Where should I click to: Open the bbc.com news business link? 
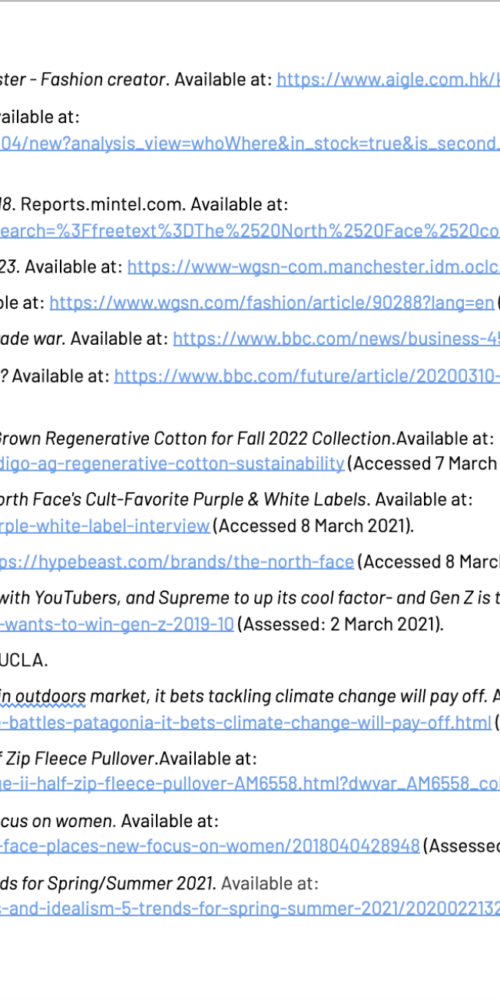click(x=336, y=339)
